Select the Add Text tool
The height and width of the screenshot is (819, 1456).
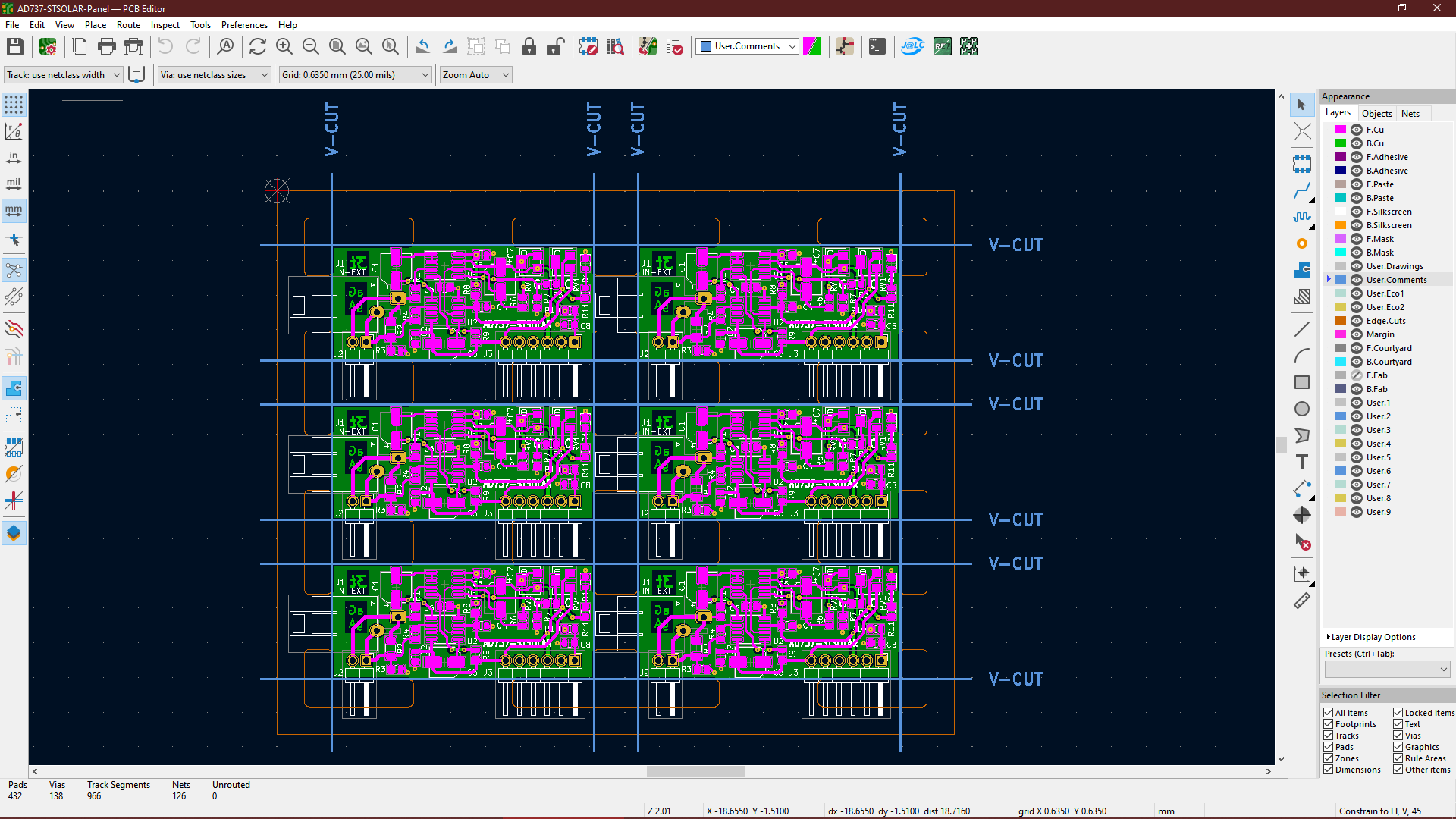(x=1303, y=462)
